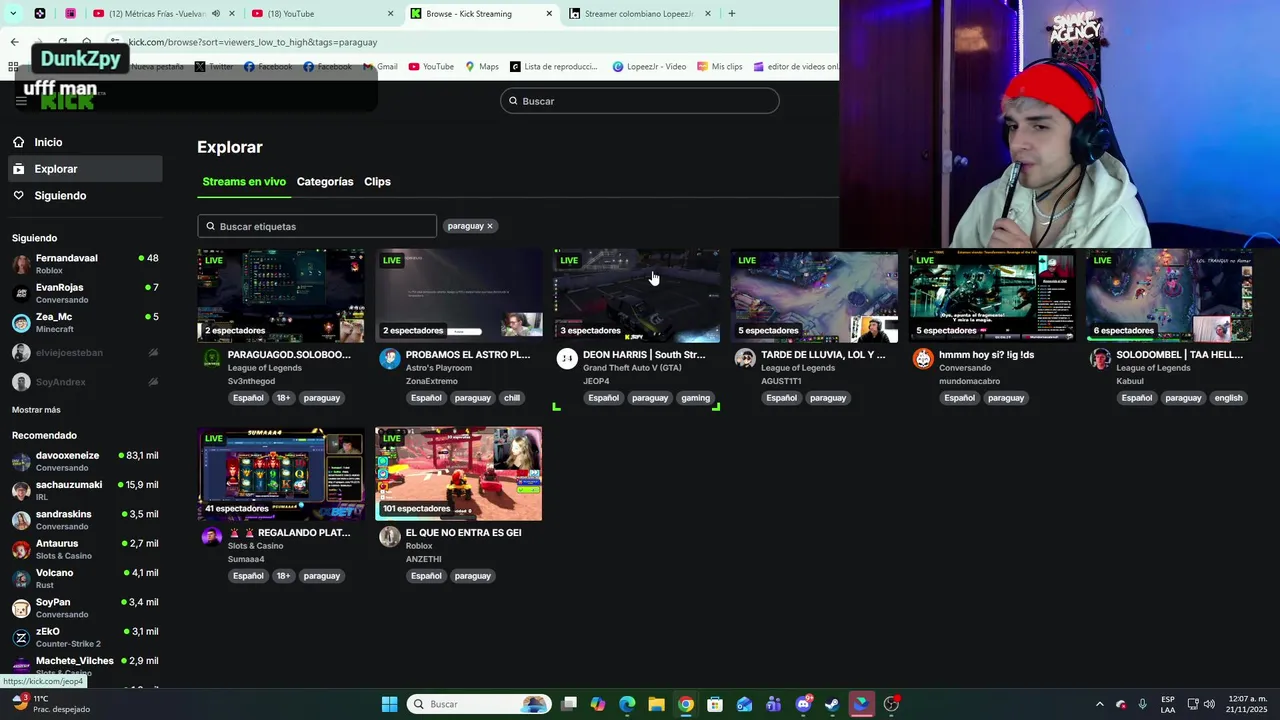Switch to the Clips tab
The width and height of the screenshot is (1280, 720).
click(377, 181)
